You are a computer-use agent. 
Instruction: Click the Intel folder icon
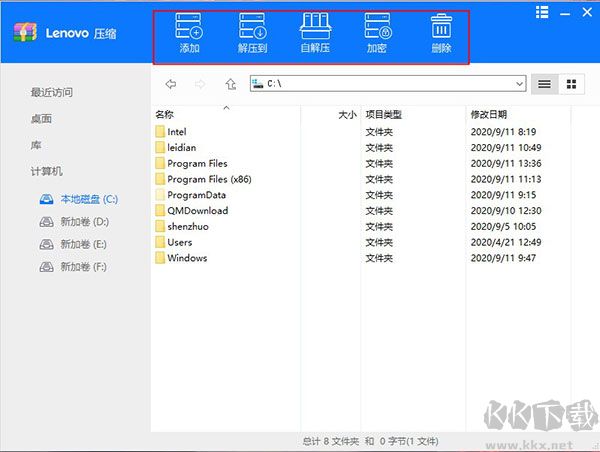point(160,132)
